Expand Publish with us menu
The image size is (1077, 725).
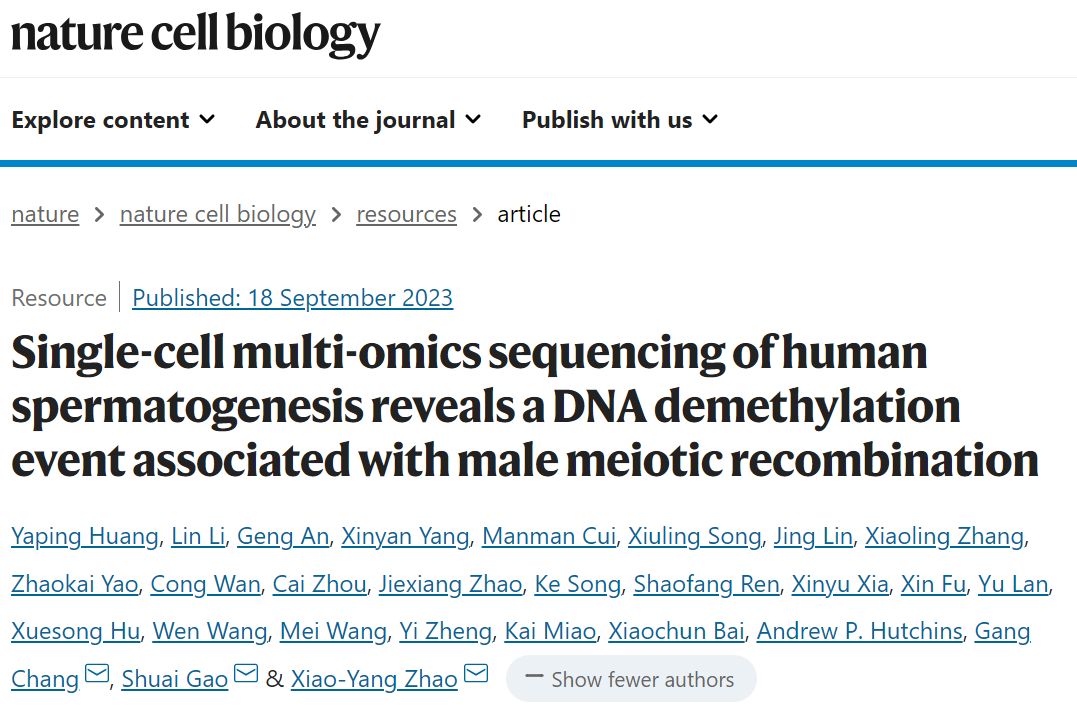click(620, 120)
